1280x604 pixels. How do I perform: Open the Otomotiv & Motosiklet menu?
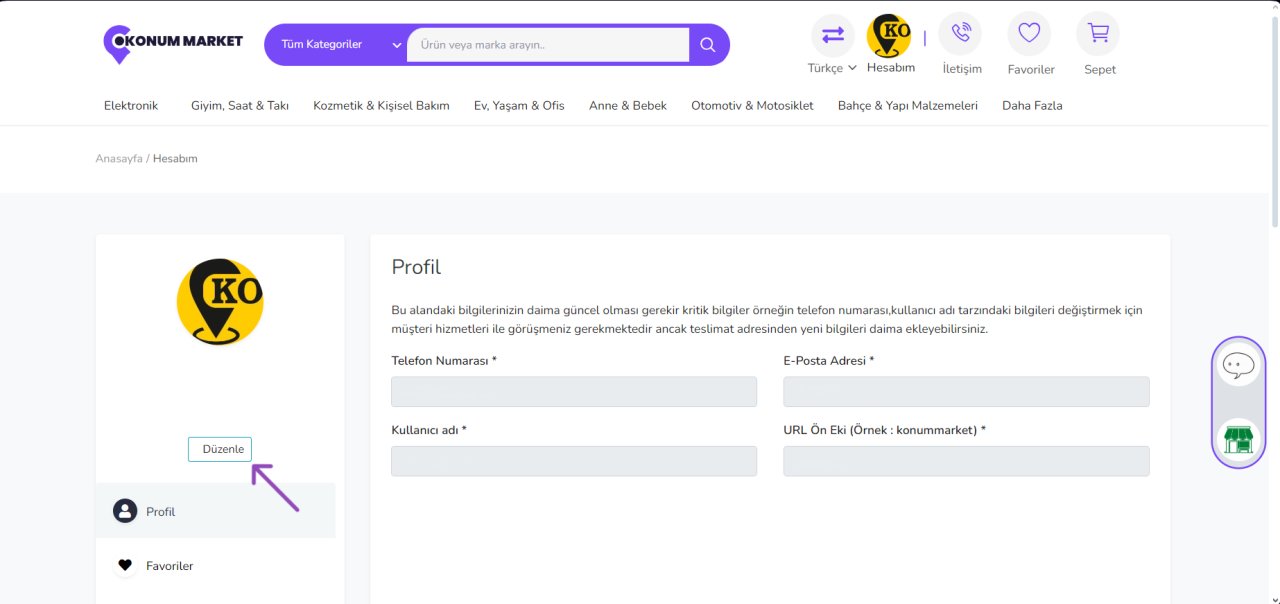[752, 105]
